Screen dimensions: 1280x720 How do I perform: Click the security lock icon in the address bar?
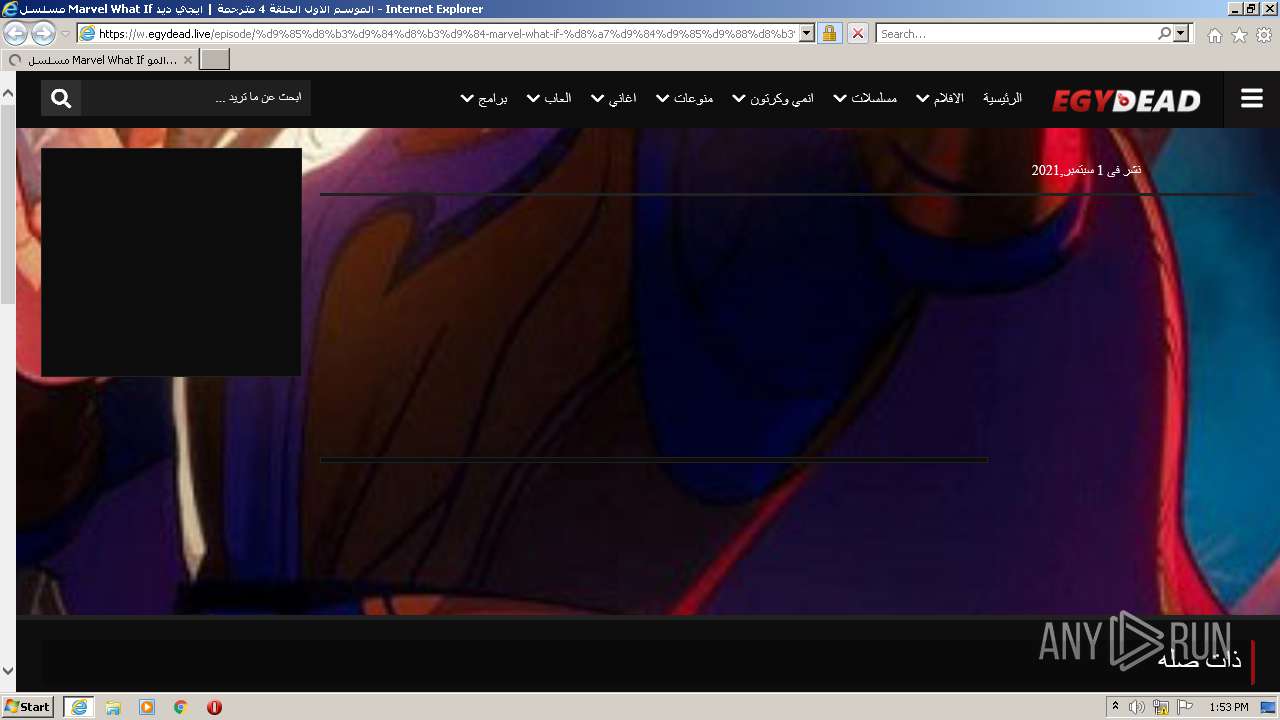829,33
